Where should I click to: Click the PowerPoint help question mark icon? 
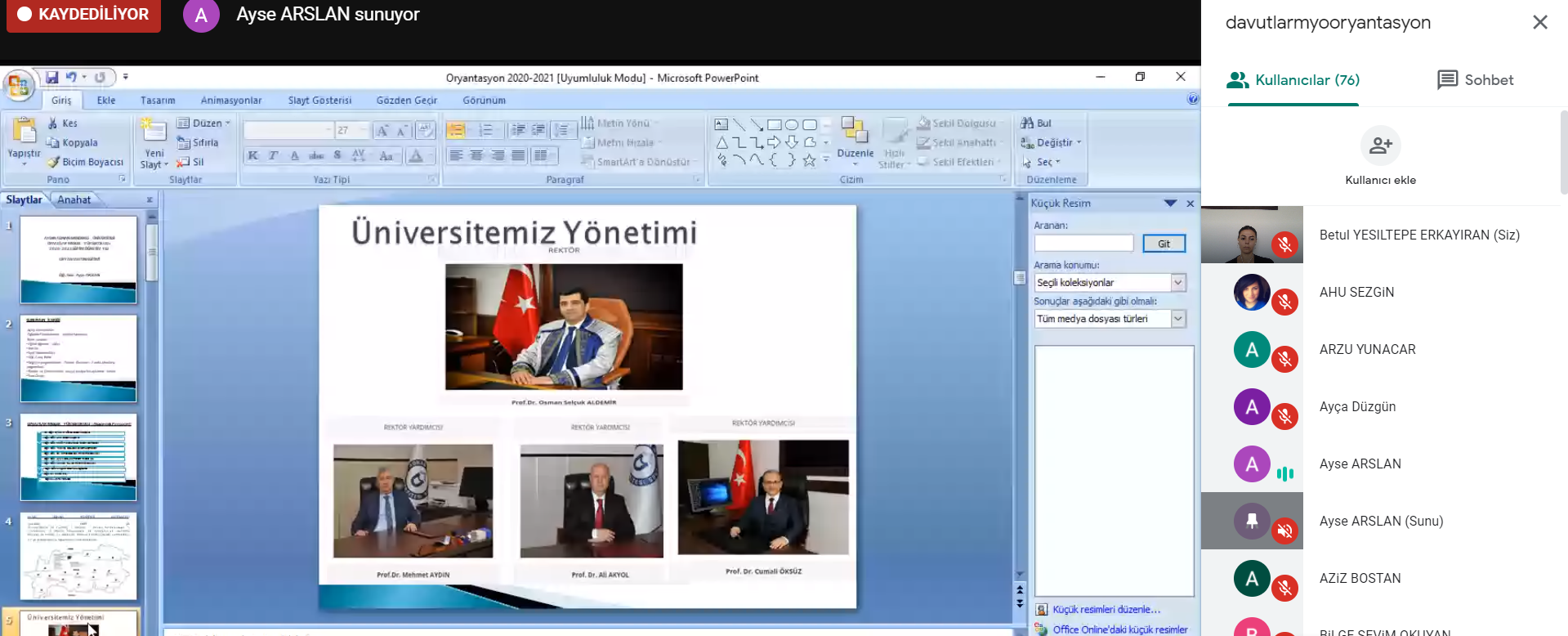point(1192,99)
